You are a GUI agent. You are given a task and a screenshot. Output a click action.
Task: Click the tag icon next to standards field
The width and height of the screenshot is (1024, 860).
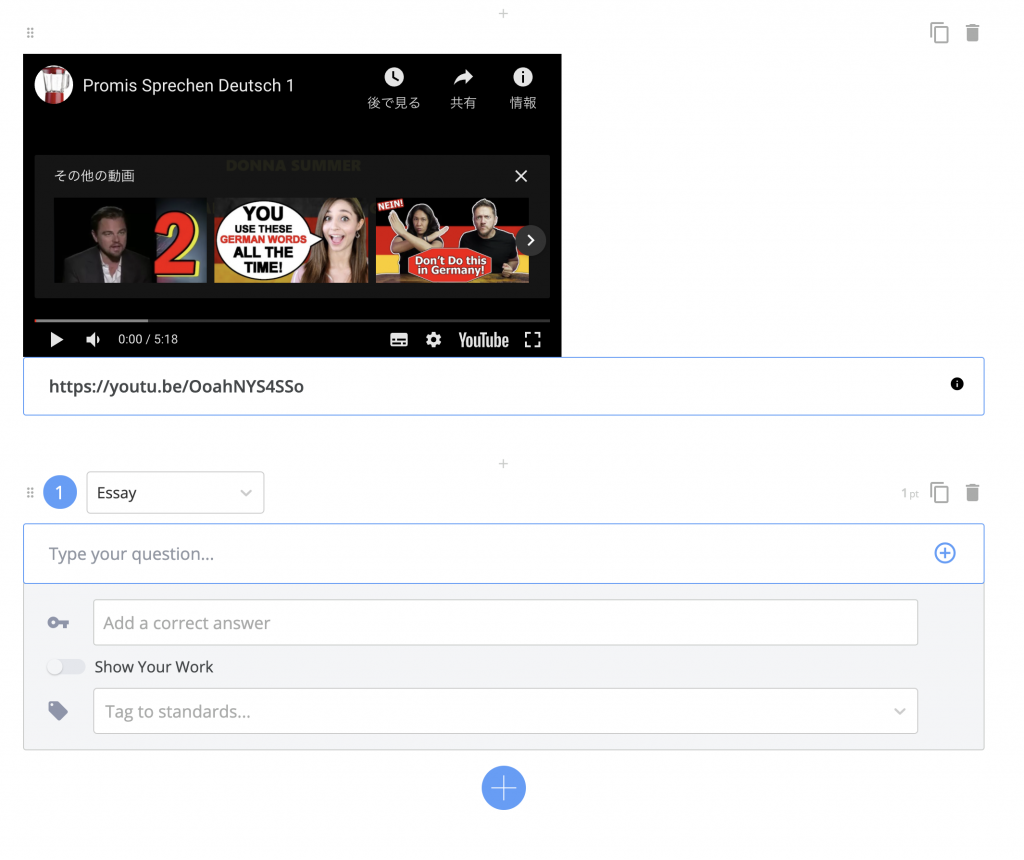pyautogui.click(x=58, y=710)
